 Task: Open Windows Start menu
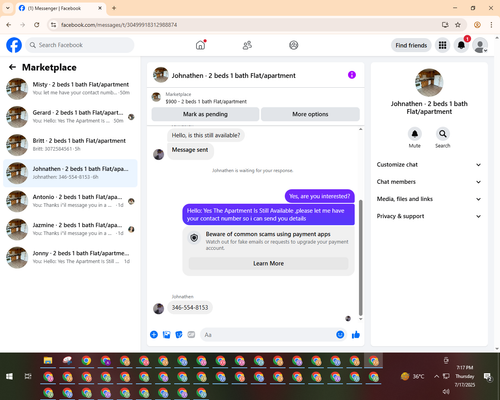pos(9,377)
